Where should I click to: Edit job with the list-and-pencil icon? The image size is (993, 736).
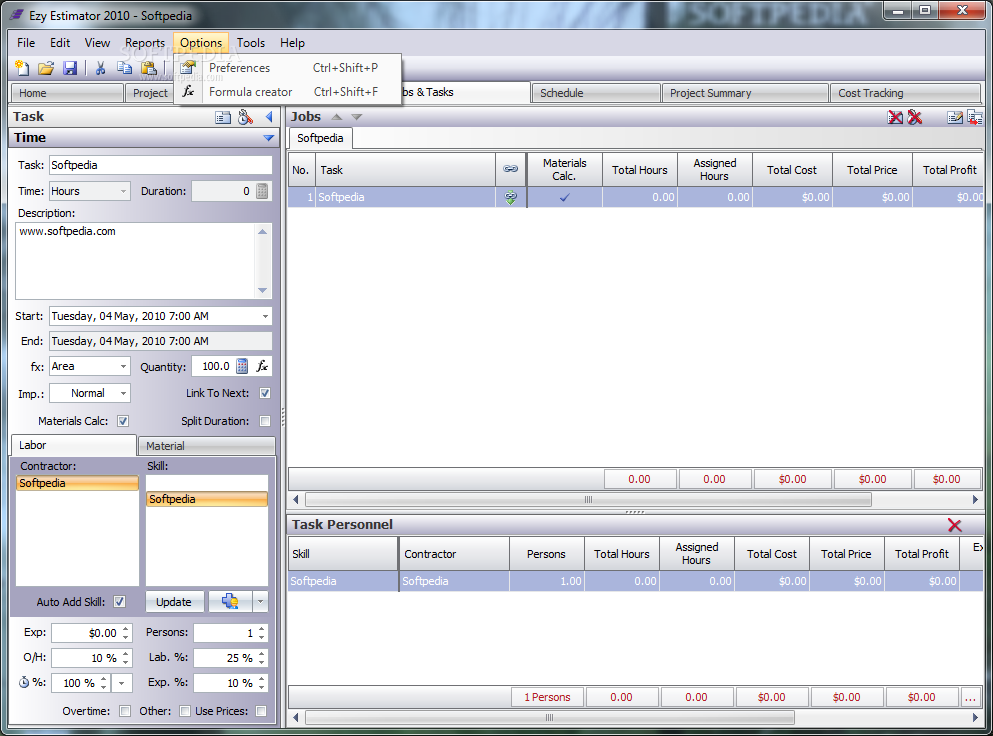click(x=955, y=117)
